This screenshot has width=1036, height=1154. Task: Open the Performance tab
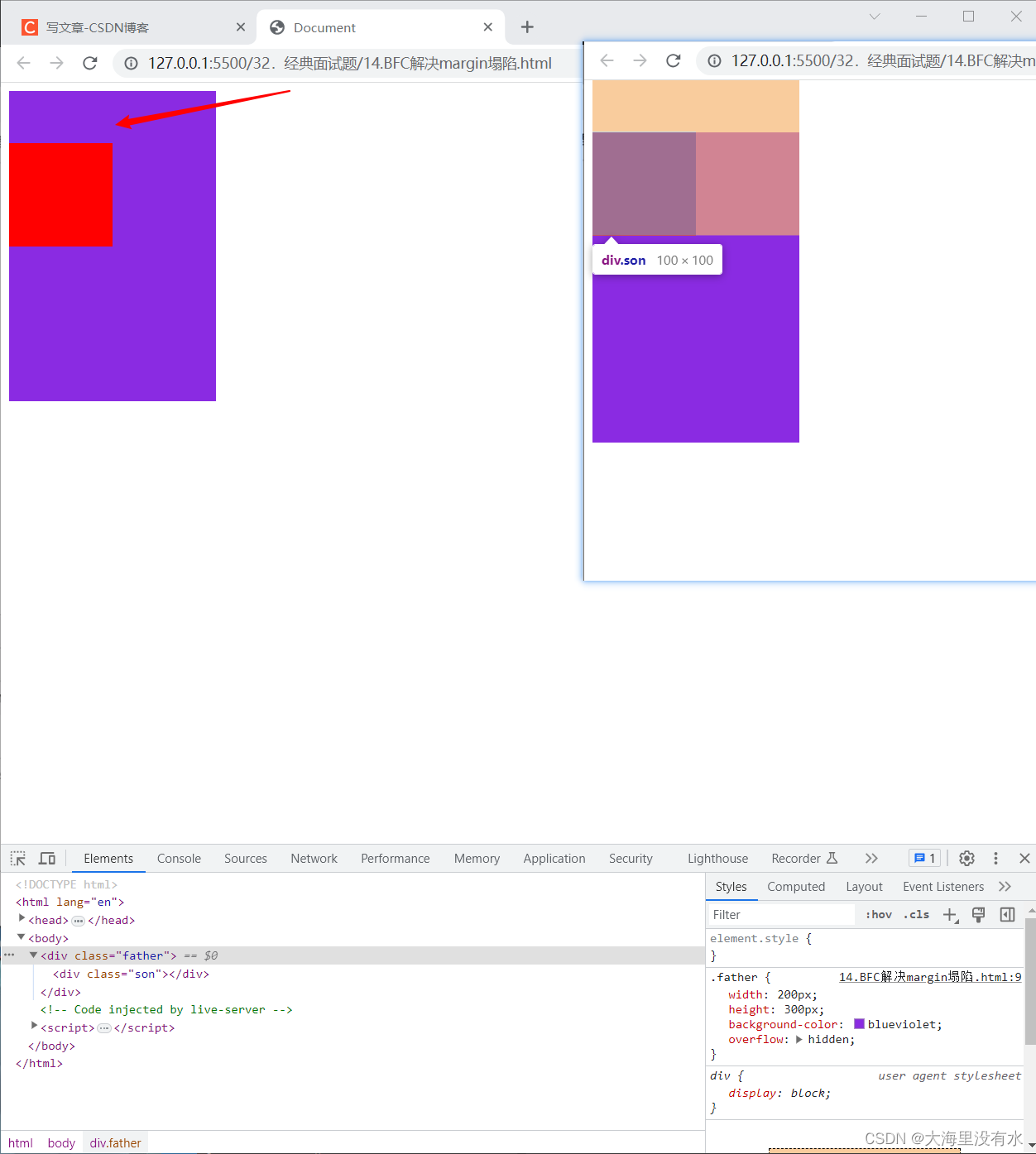(x=396, y=859)
